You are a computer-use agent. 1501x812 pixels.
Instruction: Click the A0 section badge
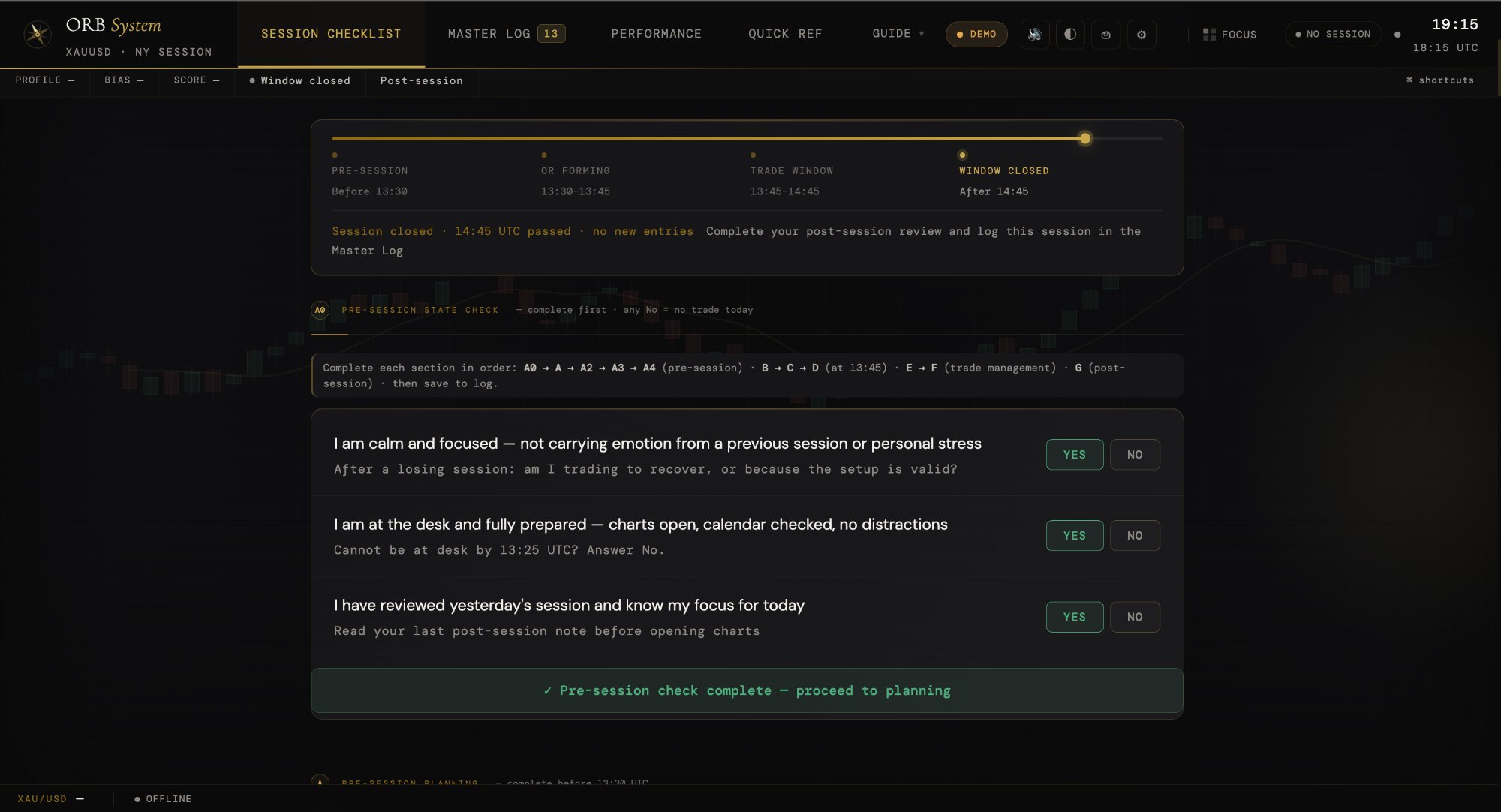click(320, 310)
